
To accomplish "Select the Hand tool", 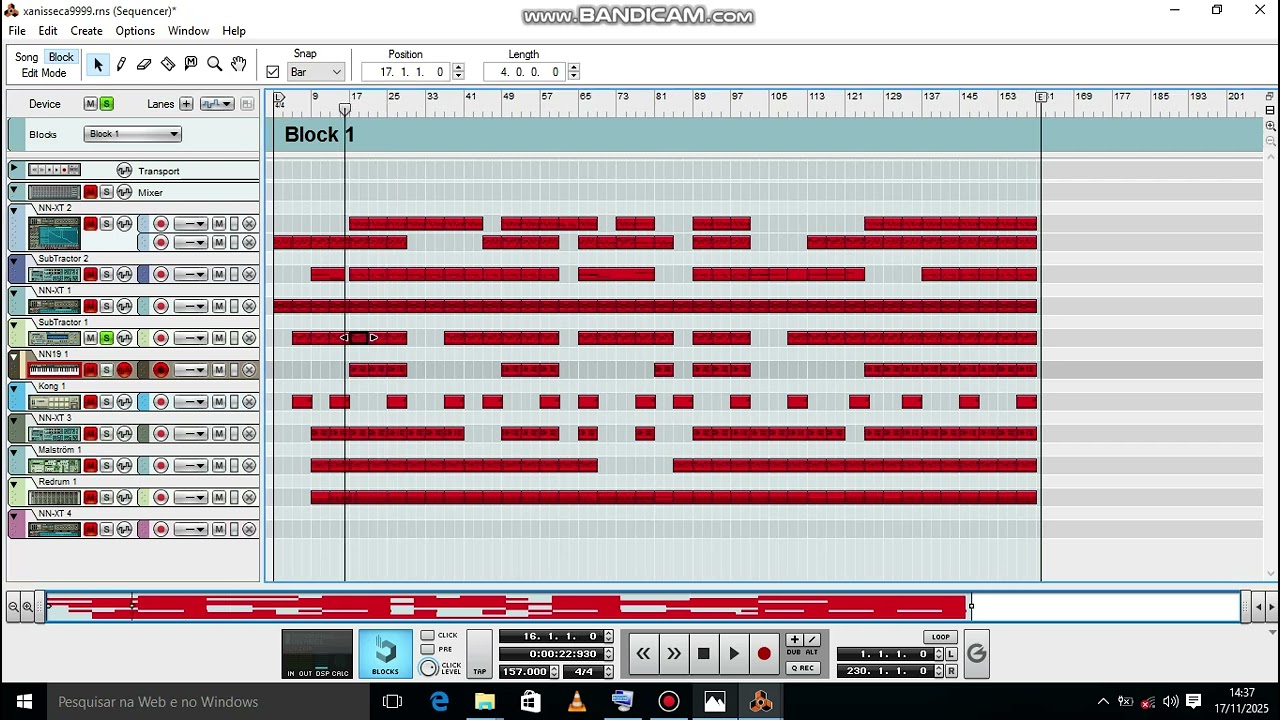I will (238, 64).
